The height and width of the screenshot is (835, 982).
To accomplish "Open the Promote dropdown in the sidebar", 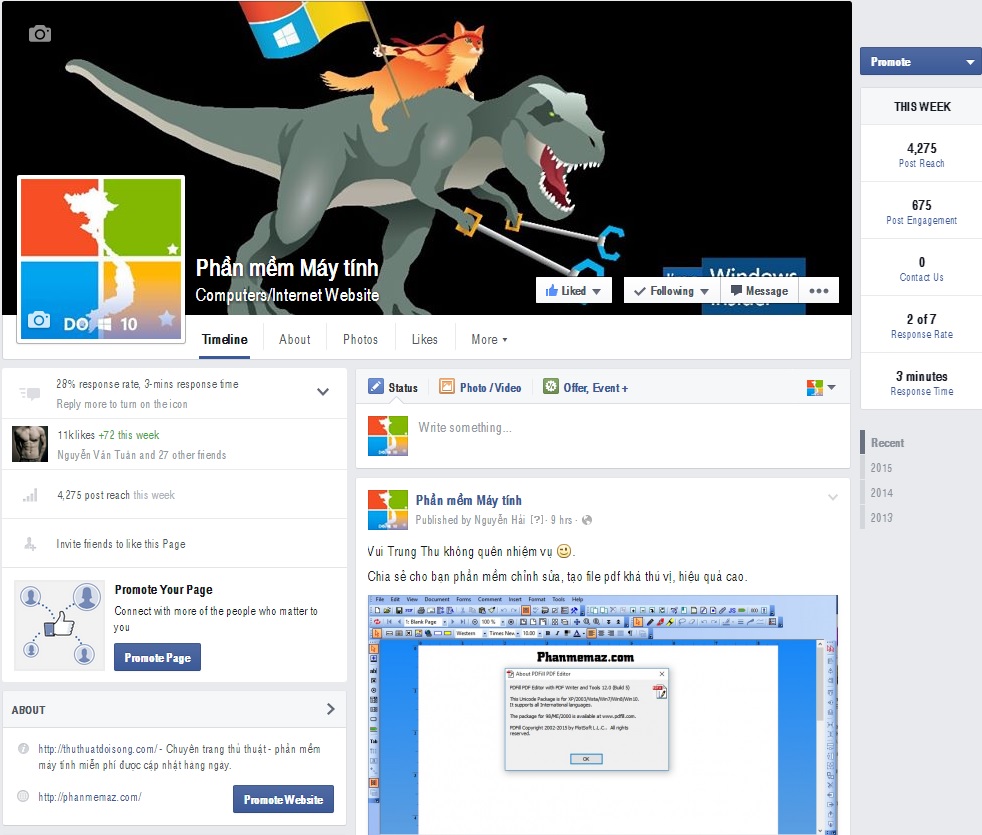I will [919, 61].
